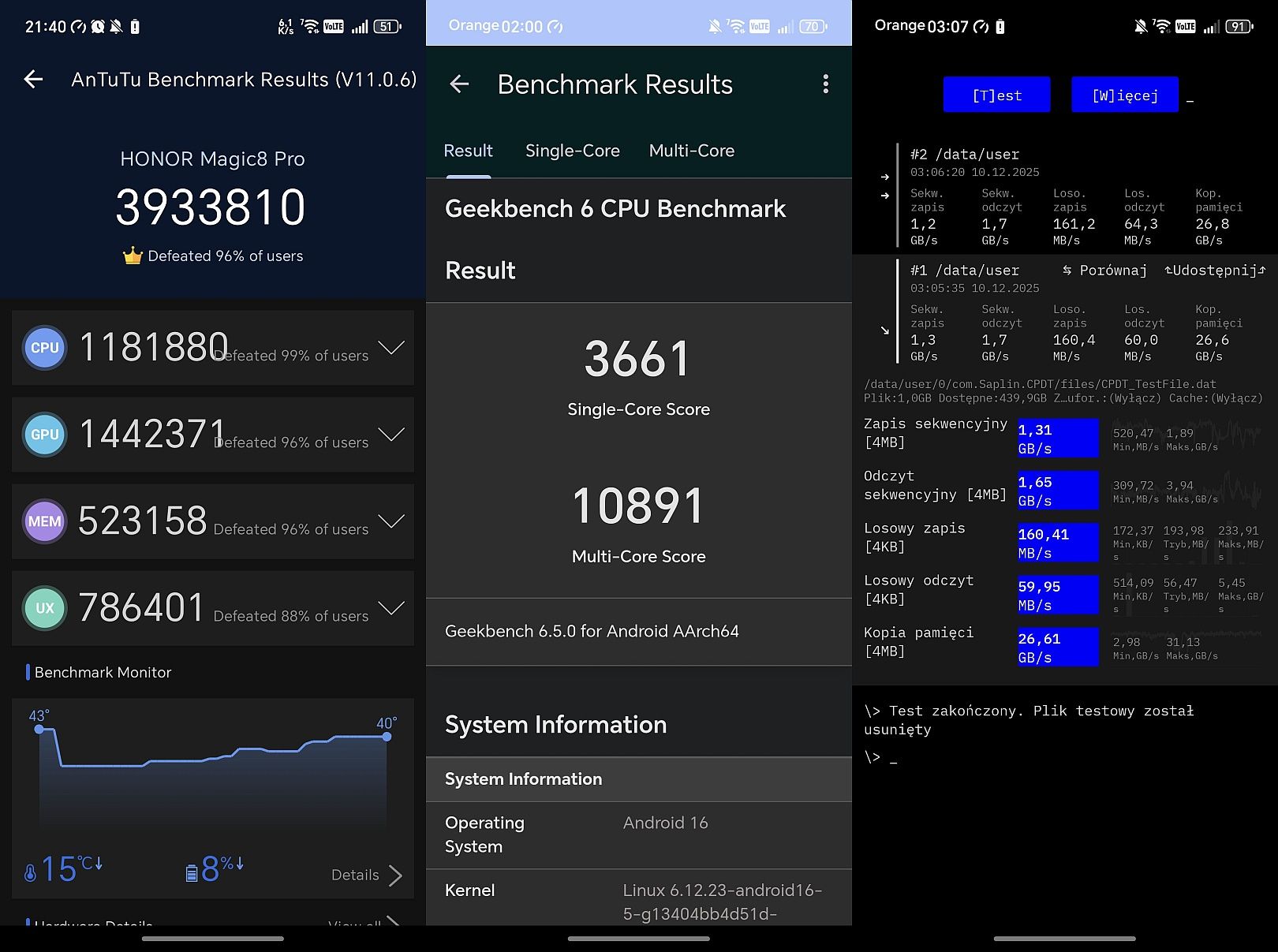Tap the MEM score badge icon
1278x952 pixels.
coord(45,521)
